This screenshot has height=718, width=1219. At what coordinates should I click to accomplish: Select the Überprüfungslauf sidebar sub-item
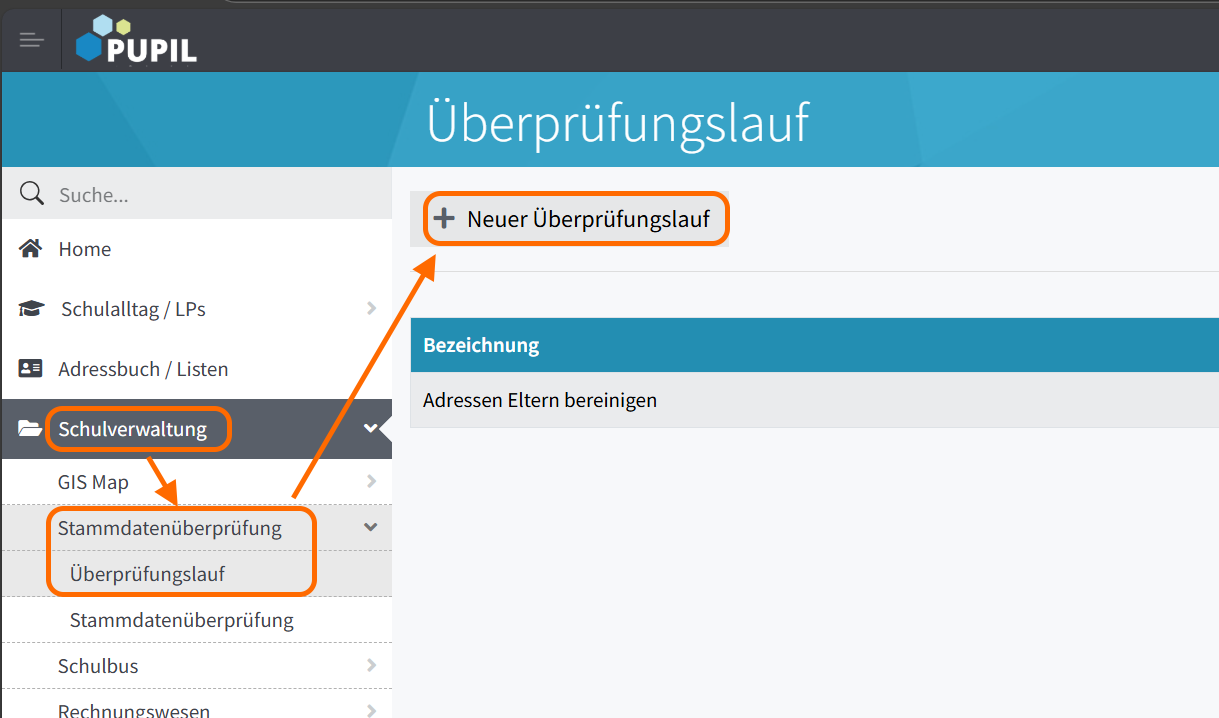(x=147, y=574)
